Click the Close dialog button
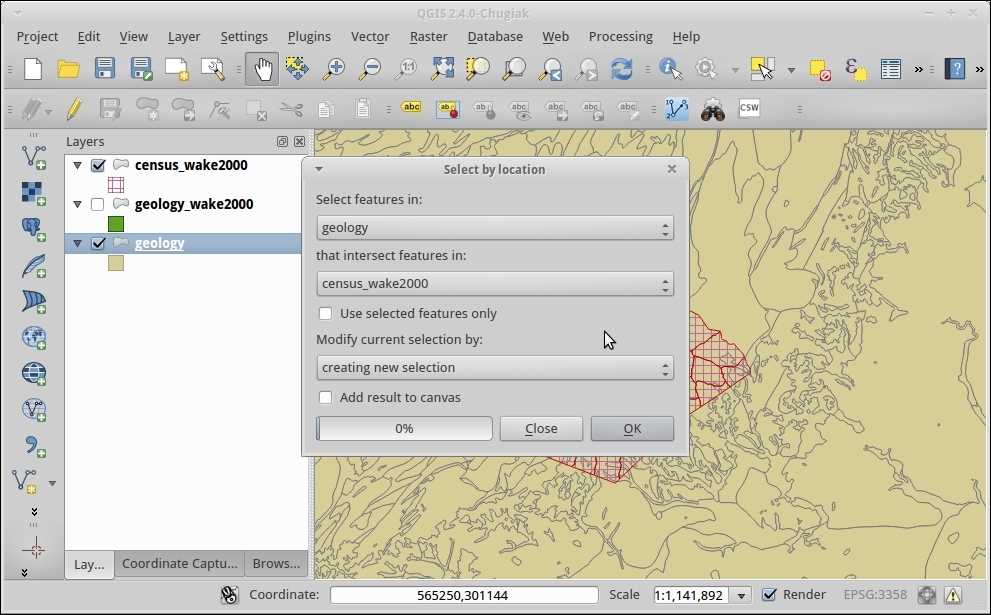Viewport: 991px width, 615px height. (541, 429)
